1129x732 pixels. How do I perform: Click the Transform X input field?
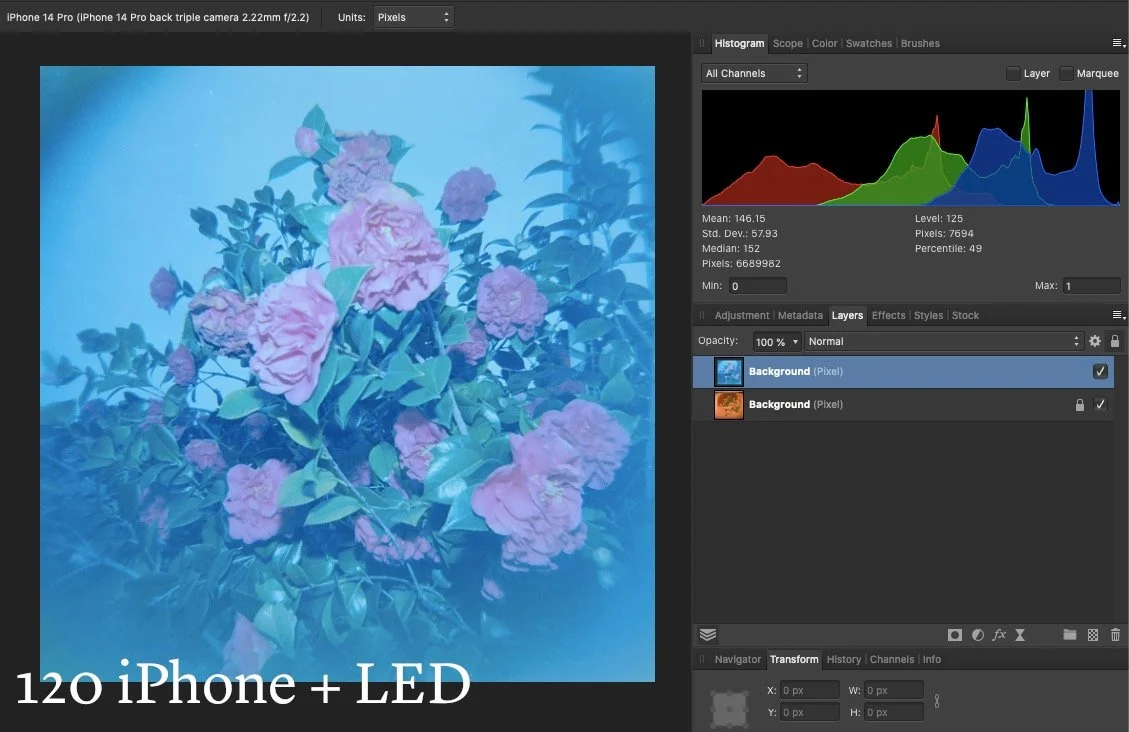pos(810,690)
